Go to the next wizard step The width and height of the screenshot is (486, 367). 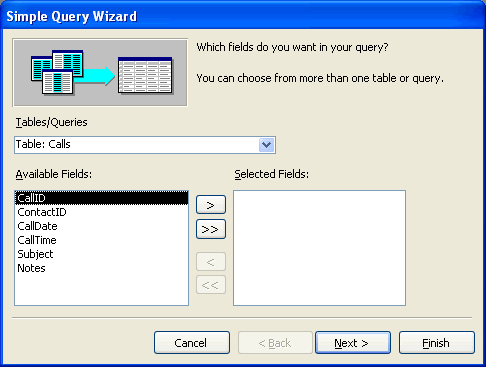[353, 343]
